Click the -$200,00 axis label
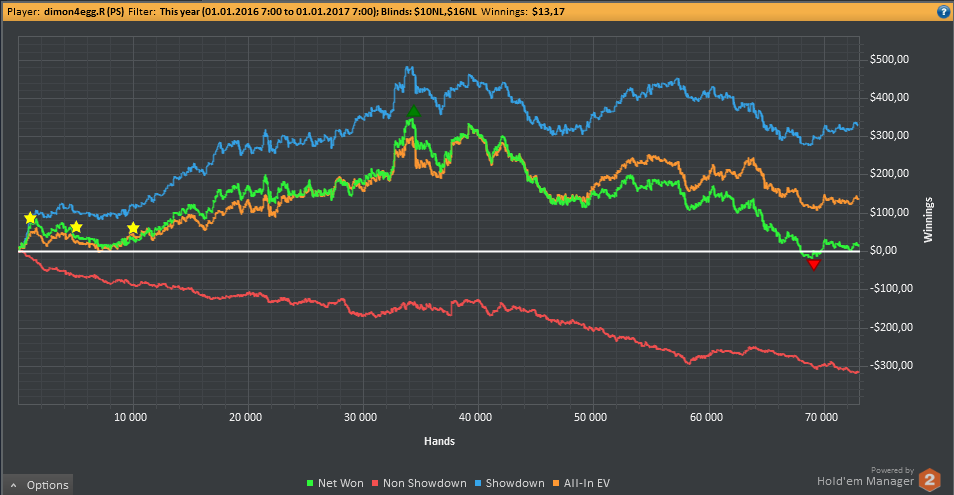954x495 pixels. click(891, 327)
